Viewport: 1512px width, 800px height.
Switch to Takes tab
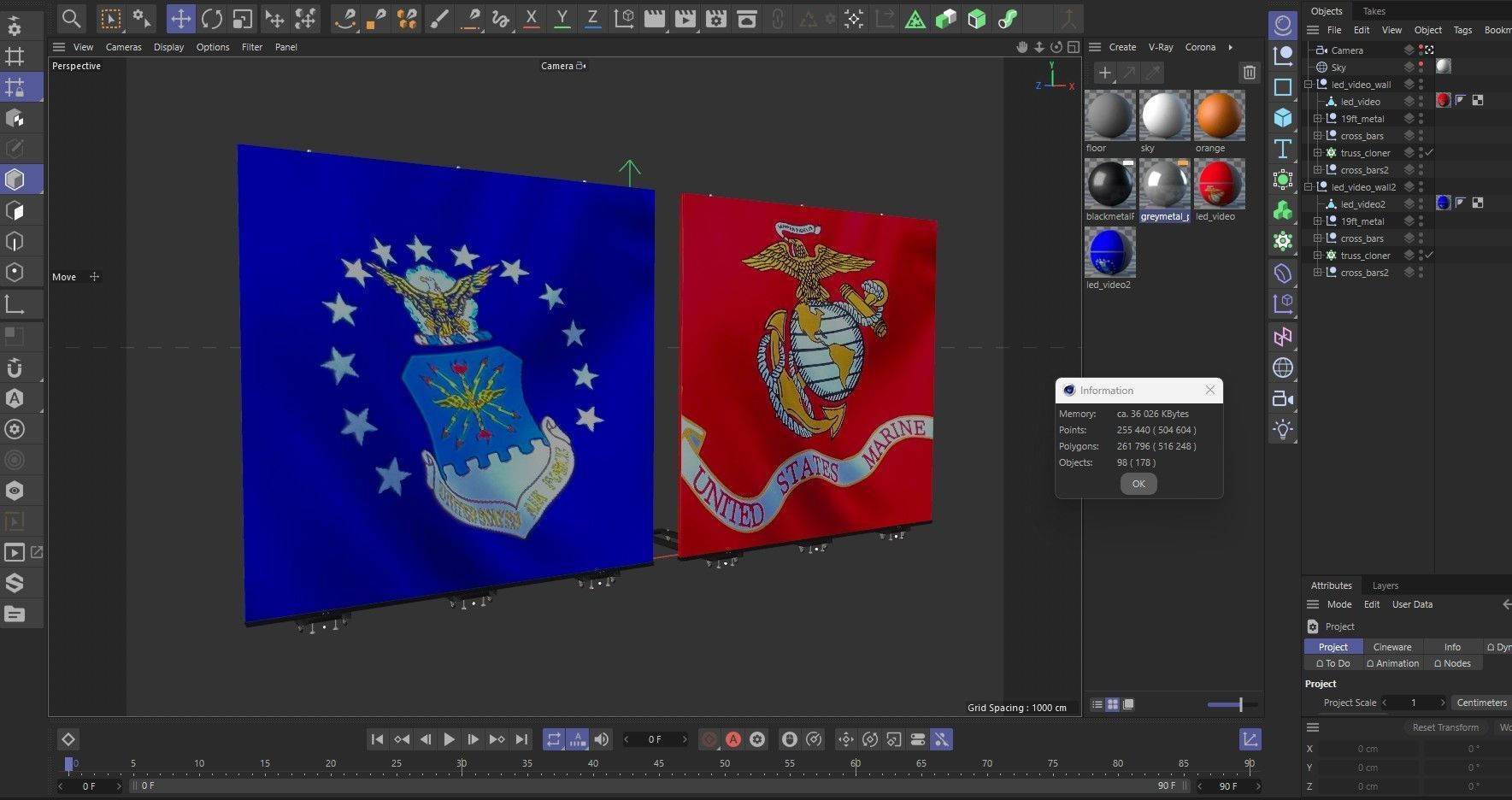pos(1374,11)
